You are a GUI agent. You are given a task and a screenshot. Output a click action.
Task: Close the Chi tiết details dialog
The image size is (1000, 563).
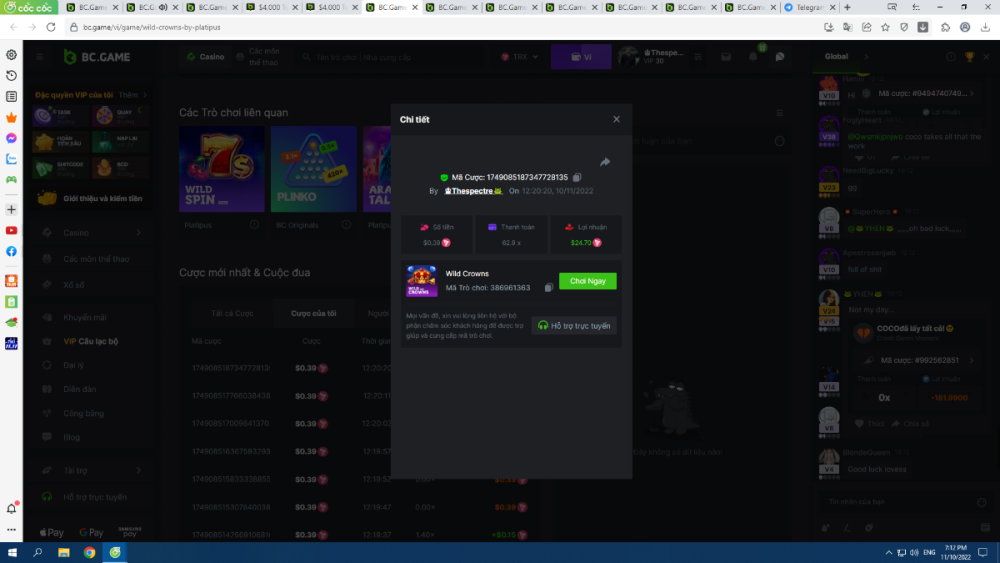616,119
